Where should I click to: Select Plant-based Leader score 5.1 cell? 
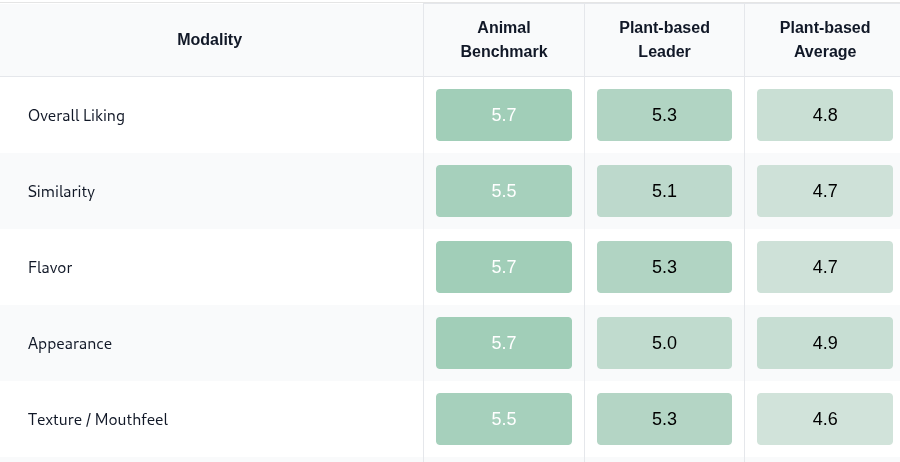point(664,191)
